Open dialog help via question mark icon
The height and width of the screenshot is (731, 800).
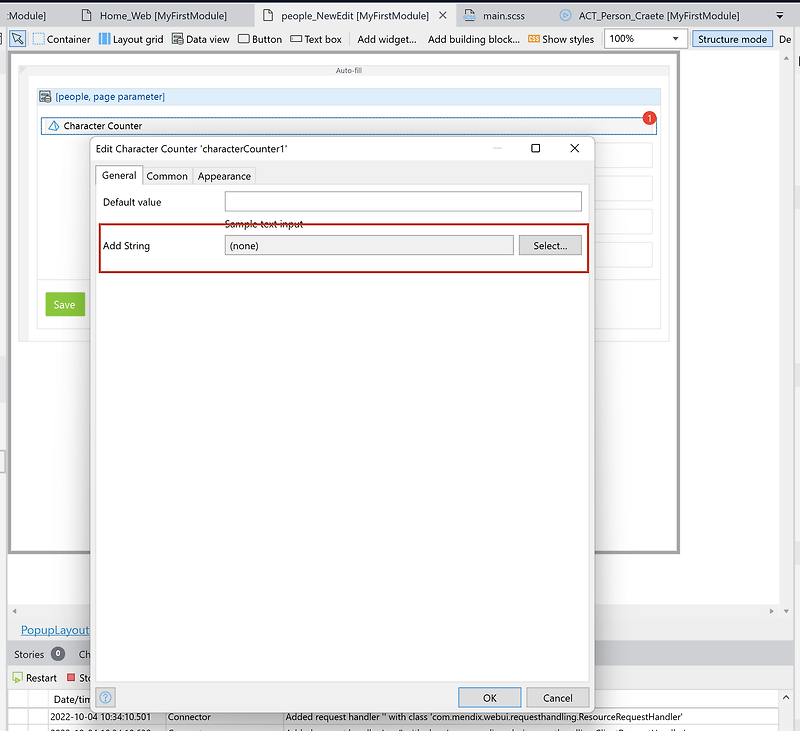[x=105, y=697]
